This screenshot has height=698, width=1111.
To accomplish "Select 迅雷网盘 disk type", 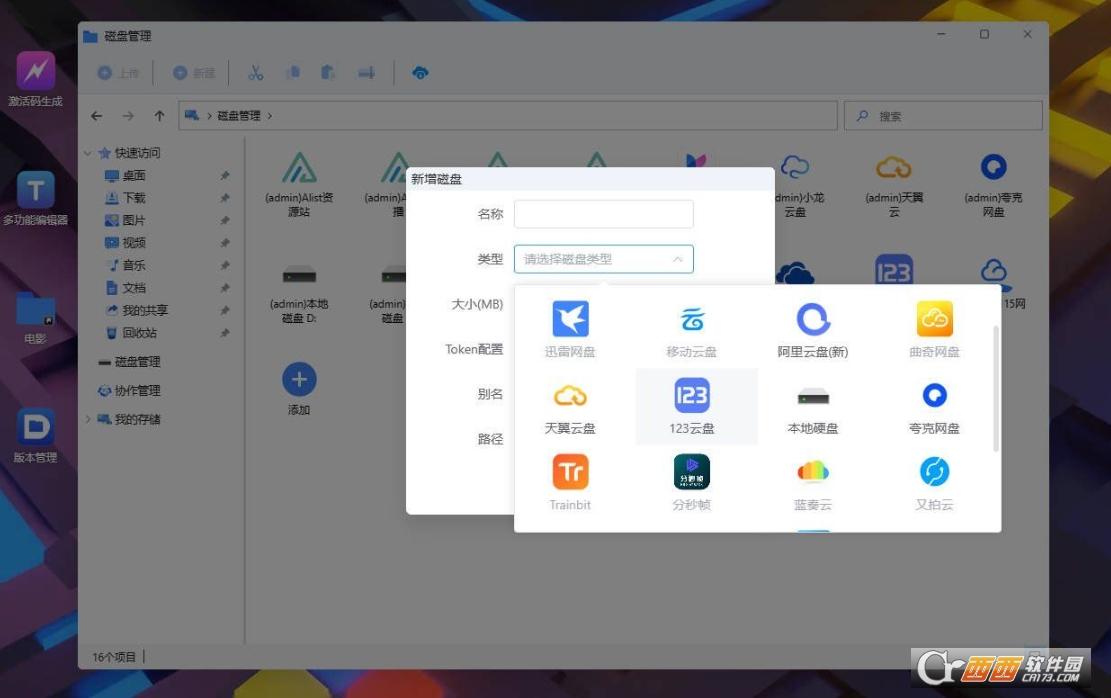I will [x=570, y=330].
